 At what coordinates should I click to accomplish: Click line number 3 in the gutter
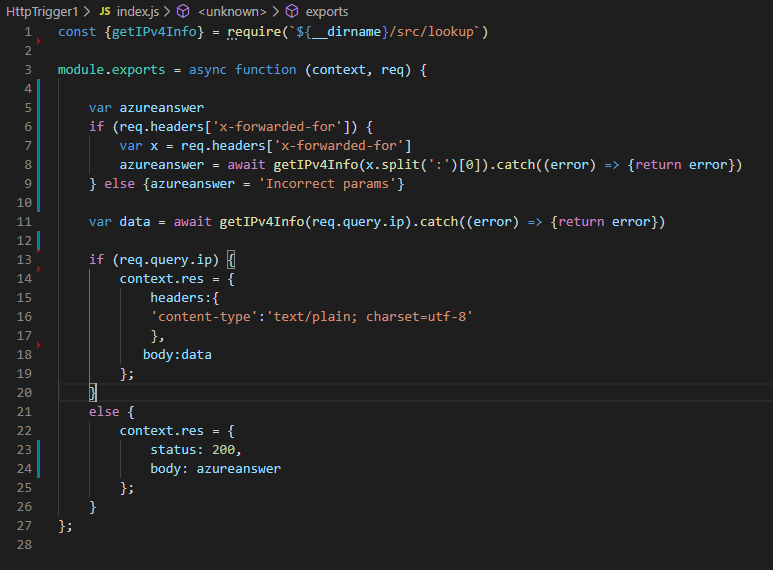tap(28, 70)
